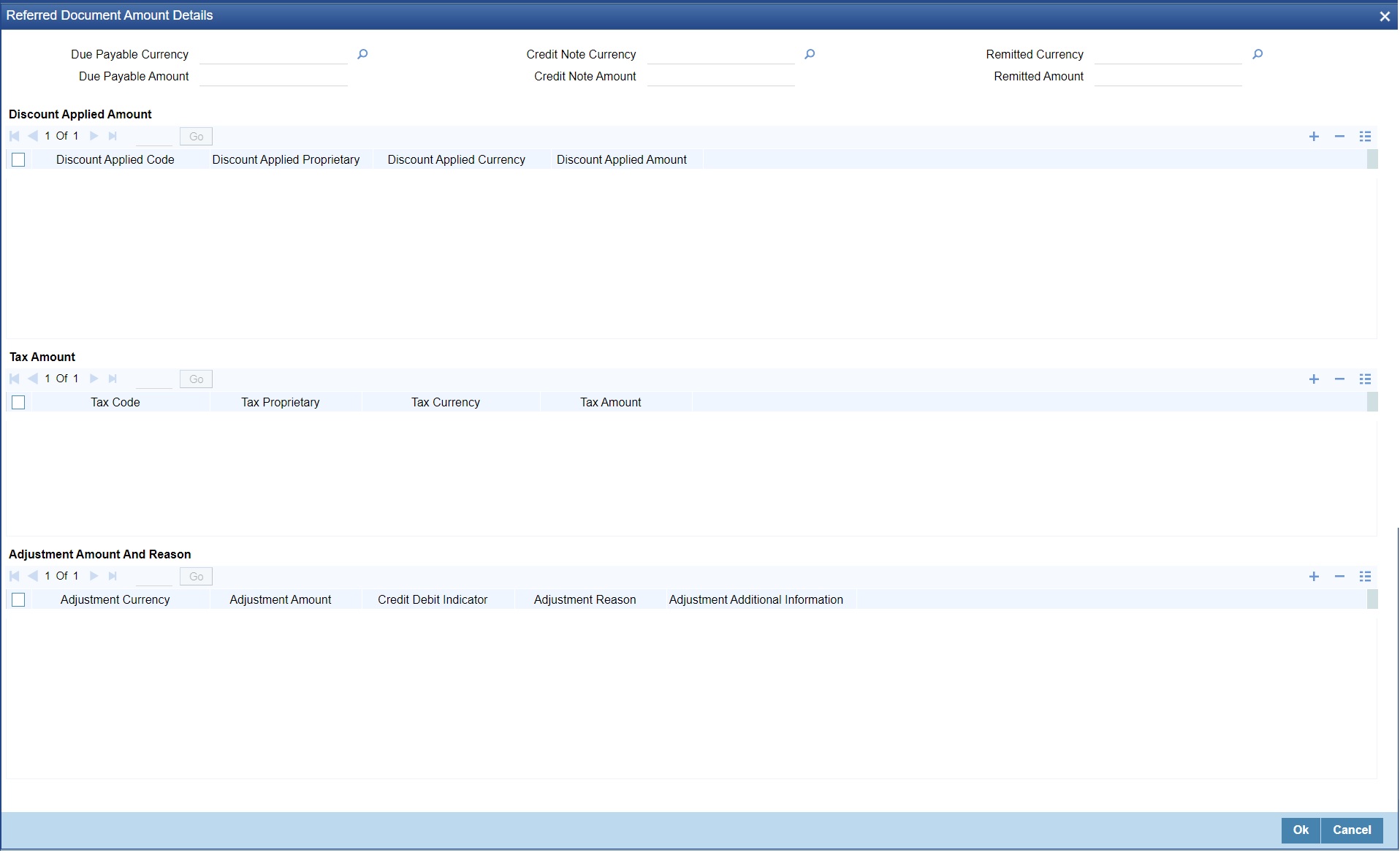Go to last page of Discount Applied Amount
1400x853 pixels.
(x=113, y=136)
